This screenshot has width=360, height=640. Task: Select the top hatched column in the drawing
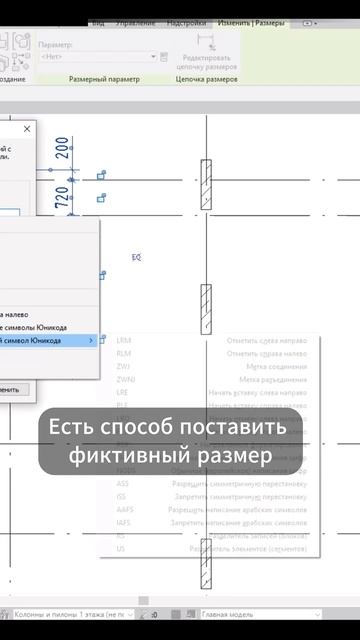pos(206,184)
